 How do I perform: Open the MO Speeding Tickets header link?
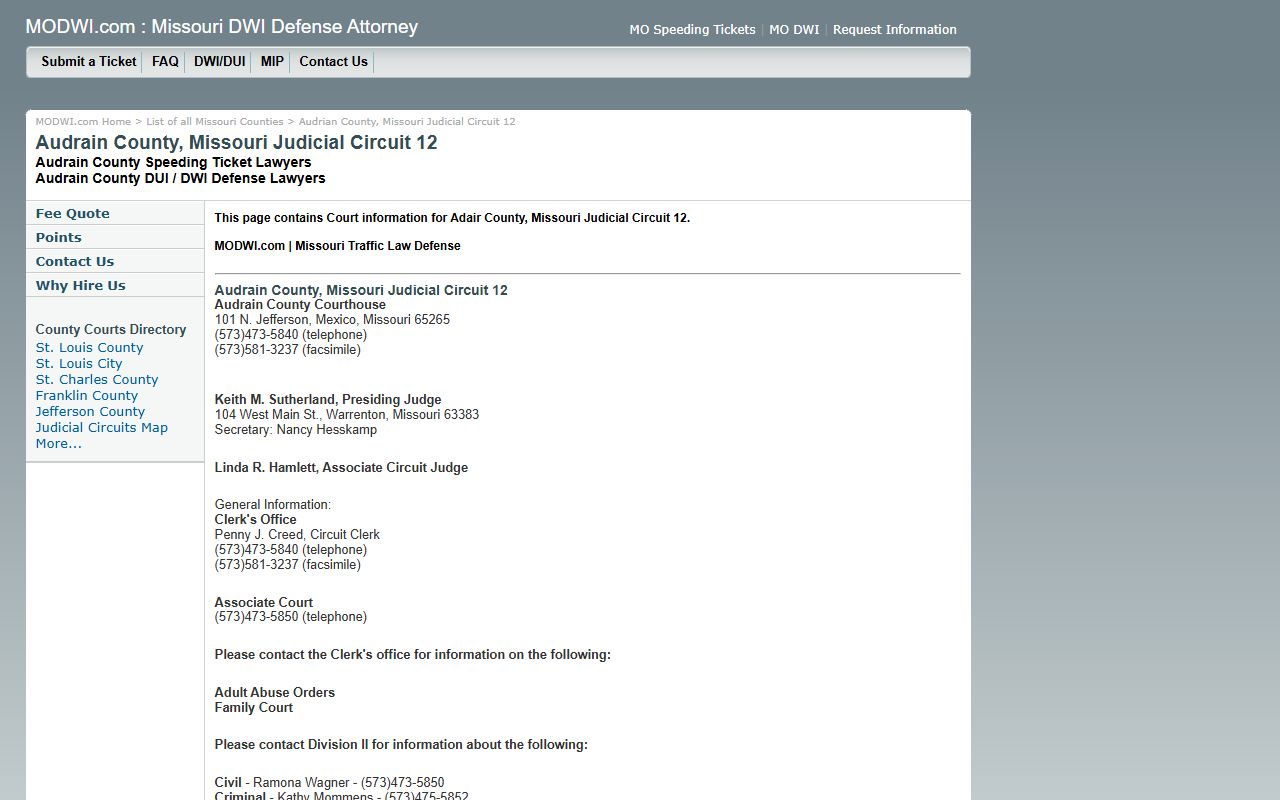(692, 30)
